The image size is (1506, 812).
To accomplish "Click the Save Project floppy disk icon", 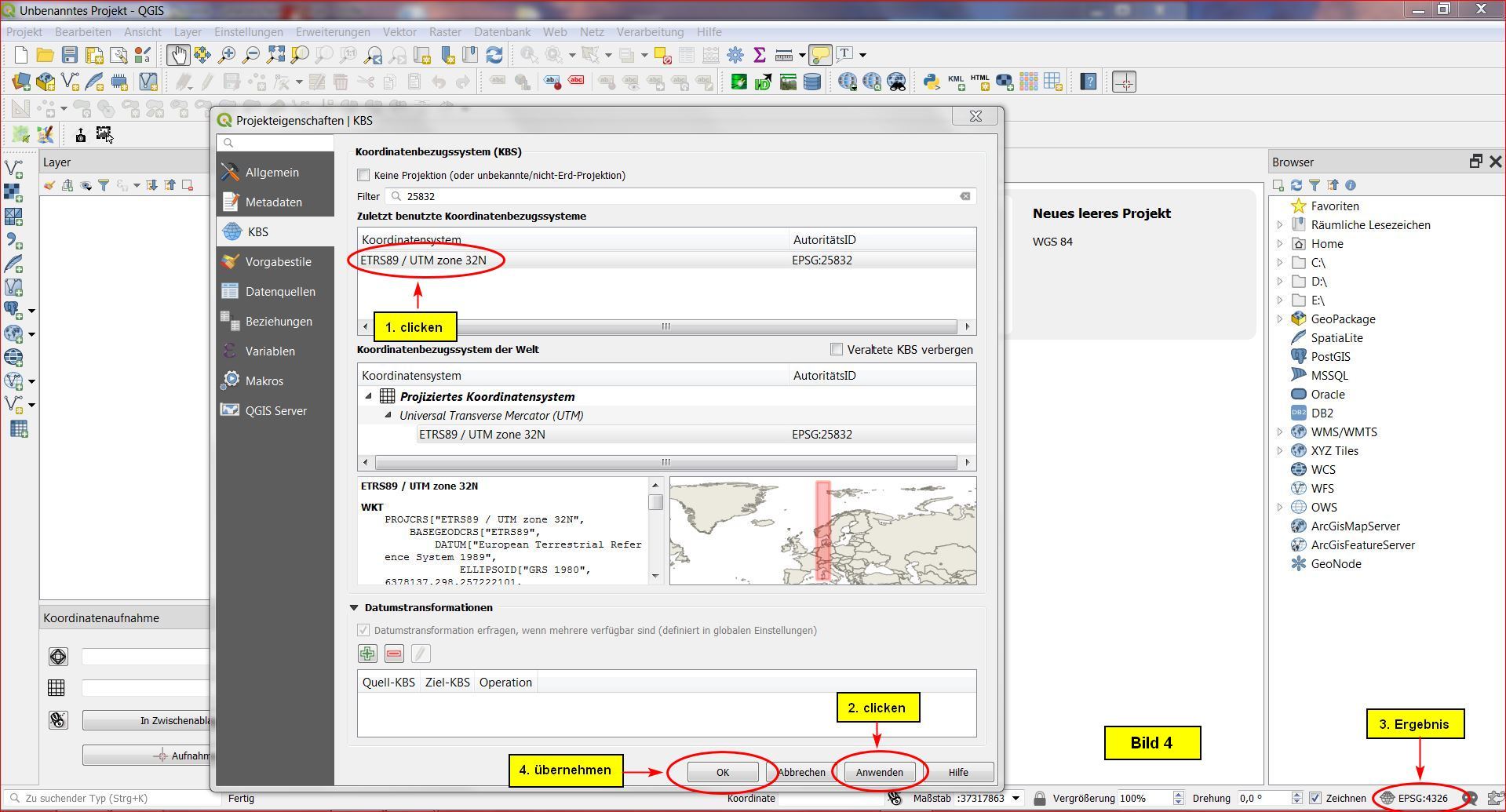I will (70, 55).
